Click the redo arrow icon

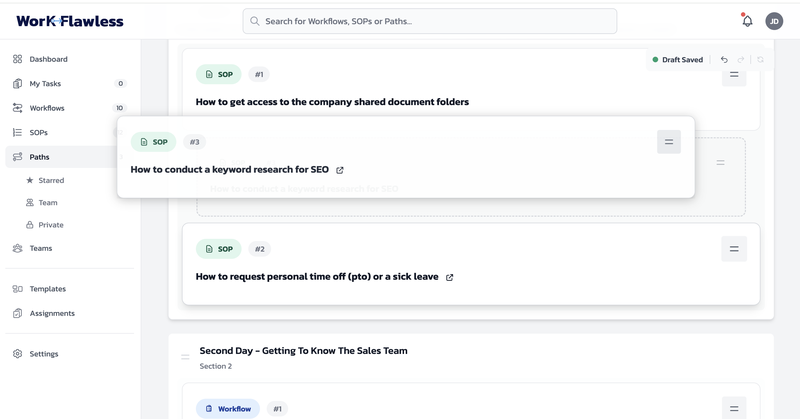coord(741,60)
